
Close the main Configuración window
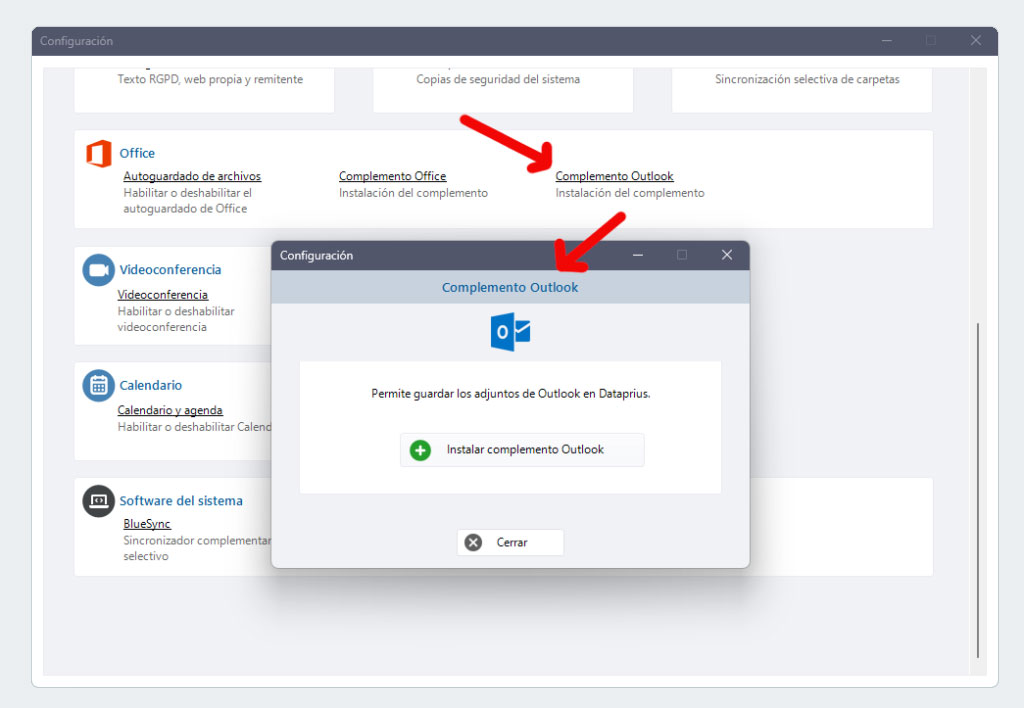point(976,40)
